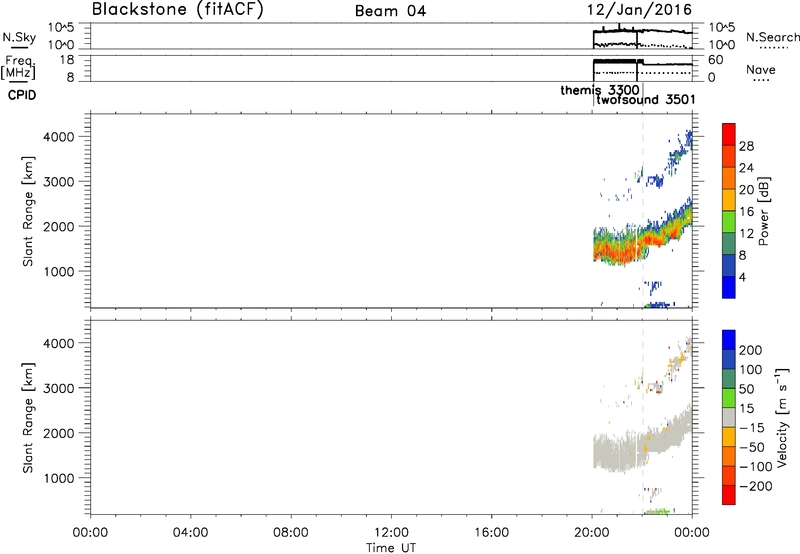Click the '16:00' time axis tick label
This screenshot has width=800, height=554.
(x=491, y=533)
